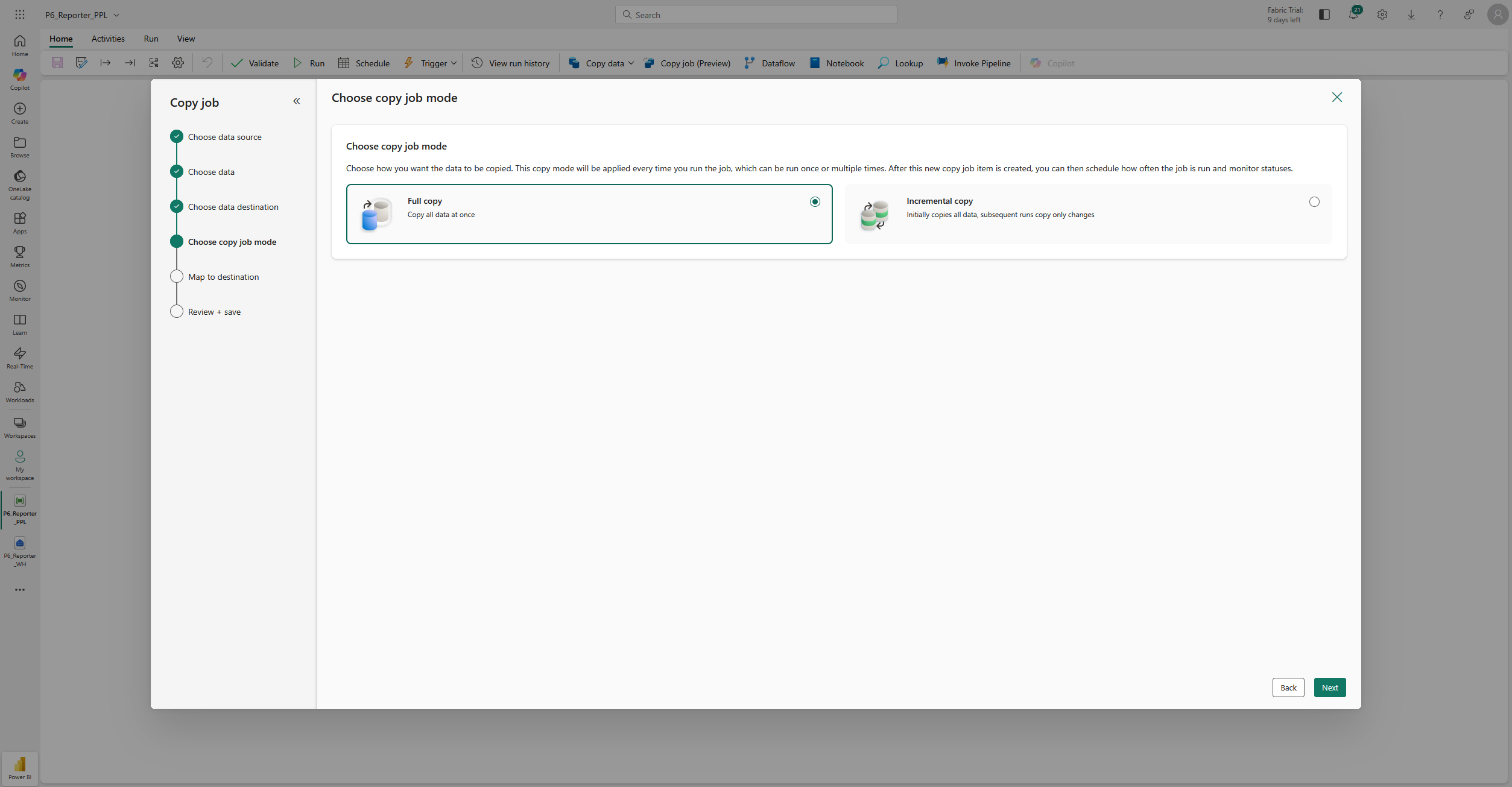Open the View ribbon tab
The width and height of the screenshot is (1512, 787).
click(x=186, y=39)
